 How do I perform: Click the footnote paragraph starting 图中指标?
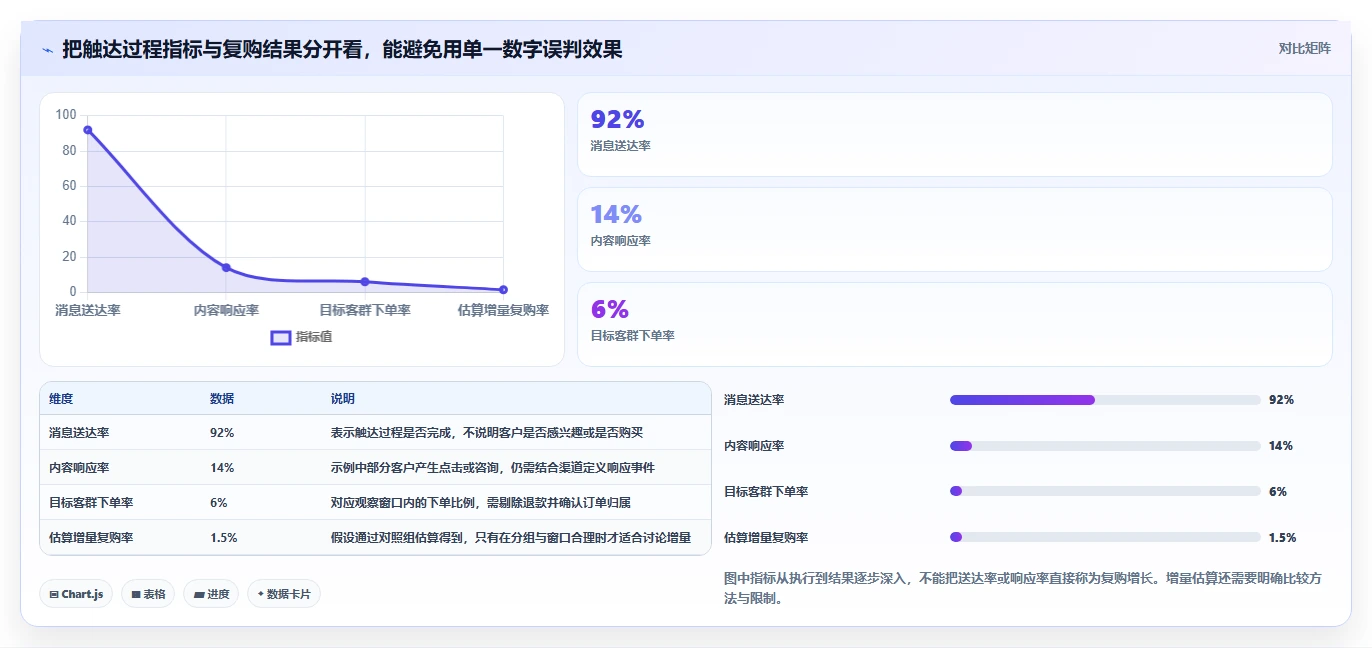coord(1023,589)
